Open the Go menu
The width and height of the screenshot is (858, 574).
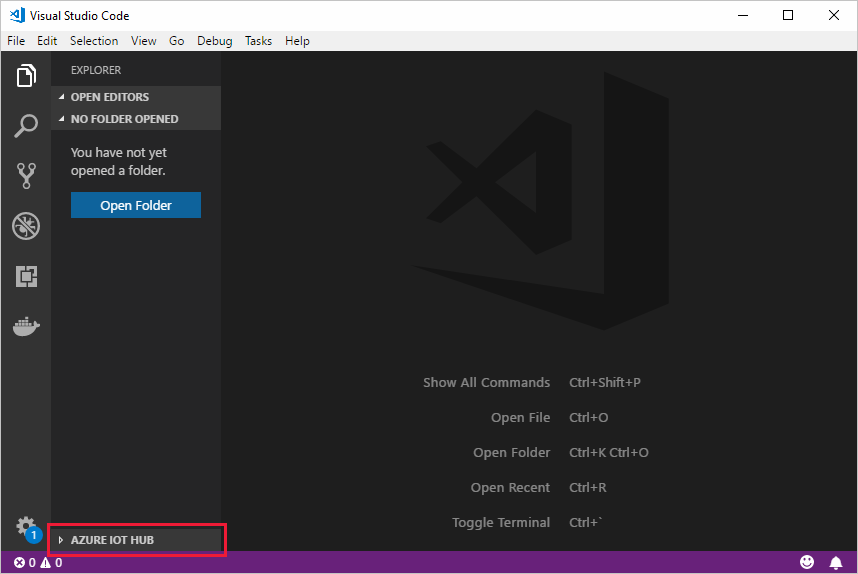(176, 41)
